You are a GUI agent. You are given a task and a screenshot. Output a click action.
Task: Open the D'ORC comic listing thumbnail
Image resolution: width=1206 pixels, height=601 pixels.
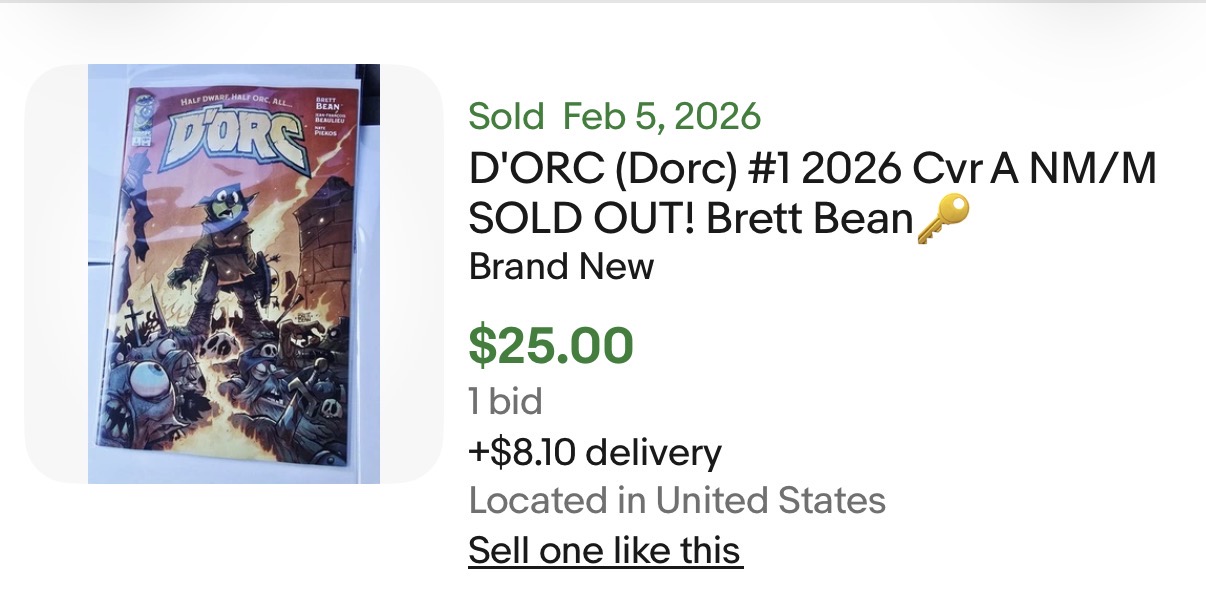234,274
